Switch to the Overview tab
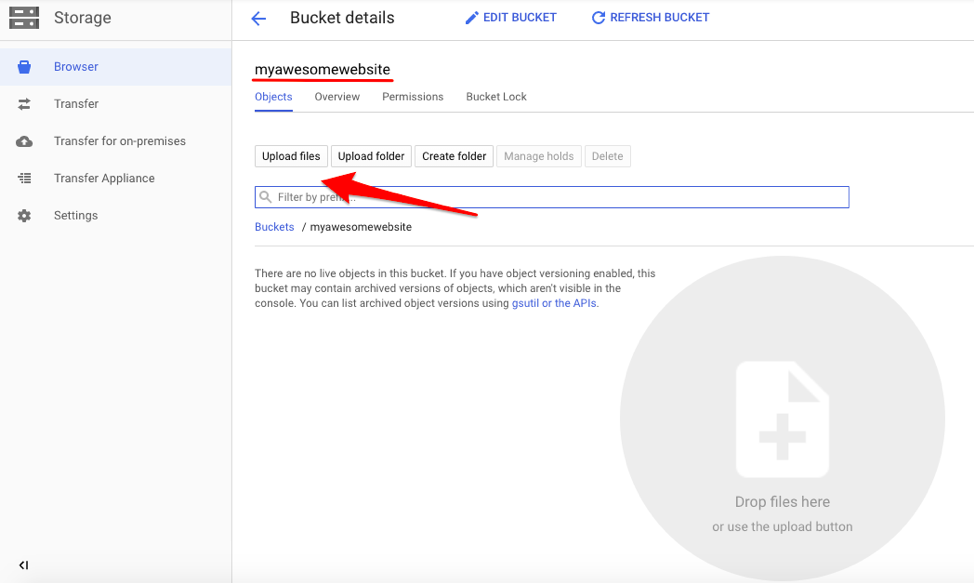 [337, 97]
